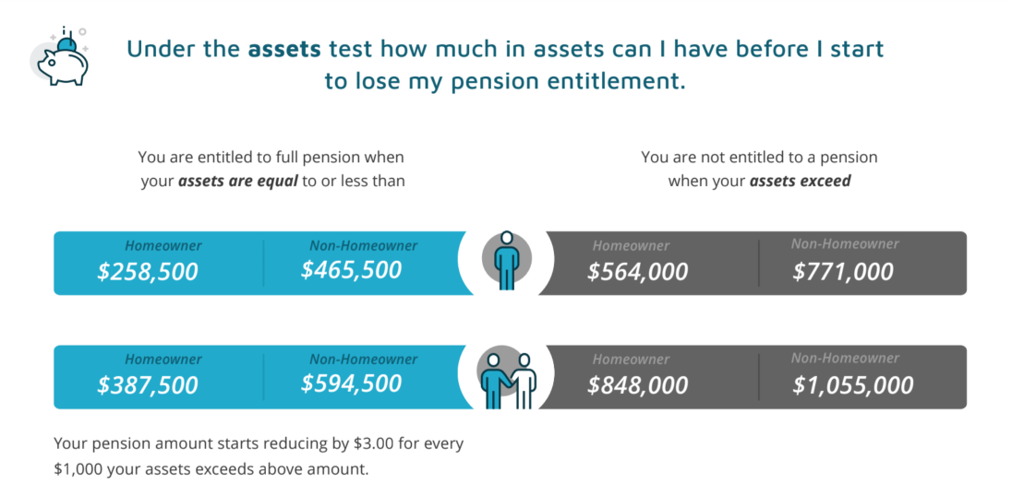Viewport: 1012px width, 485px height.
Task: Click the $3.00 reduction note text
Action: pos(258,457)
